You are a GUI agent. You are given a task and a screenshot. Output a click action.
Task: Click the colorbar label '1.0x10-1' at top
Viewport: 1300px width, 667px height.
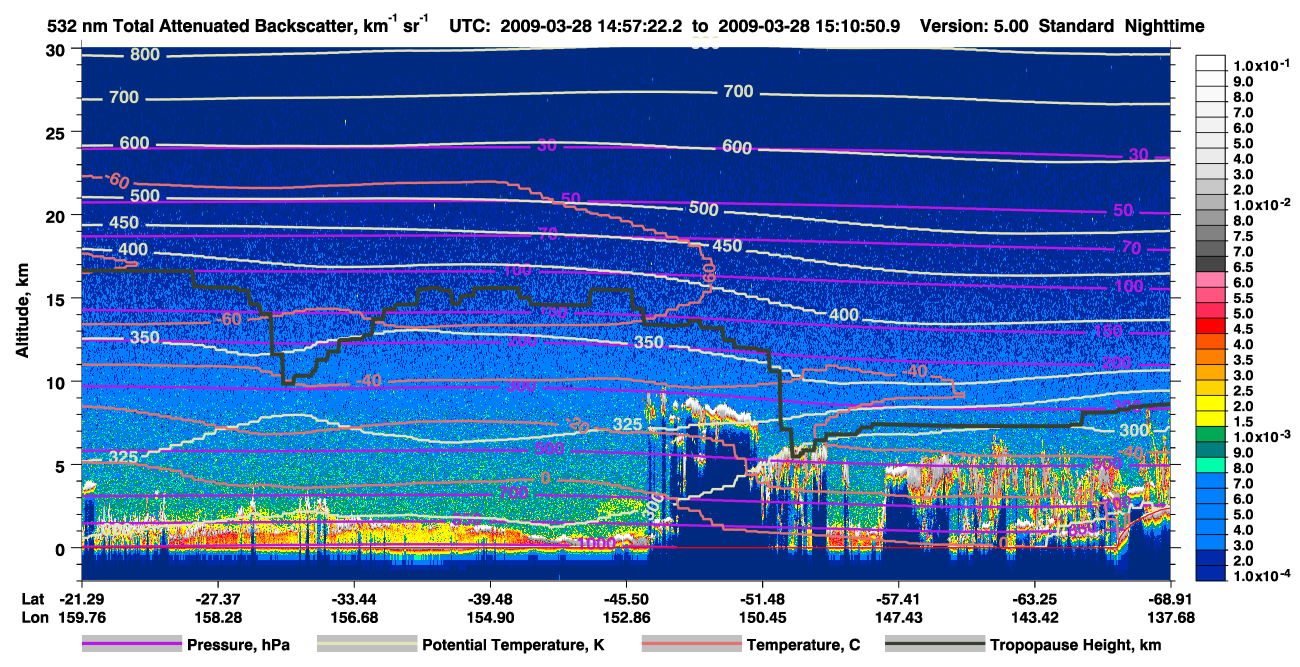(x=1260, y=66)
